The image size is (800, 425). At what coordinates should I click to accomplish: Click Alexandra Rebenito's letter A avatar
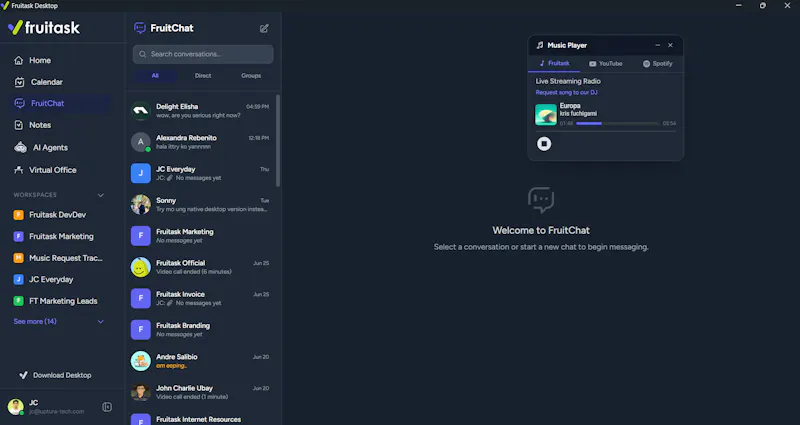pos(141,142)
